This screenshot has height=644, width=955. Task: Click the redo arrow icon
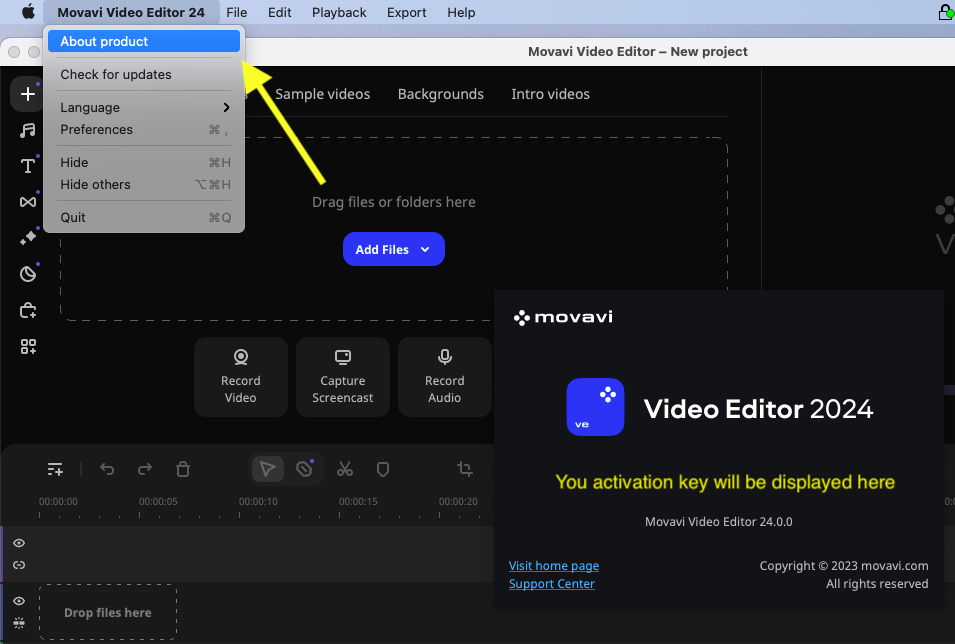click(x=145, y=469)
